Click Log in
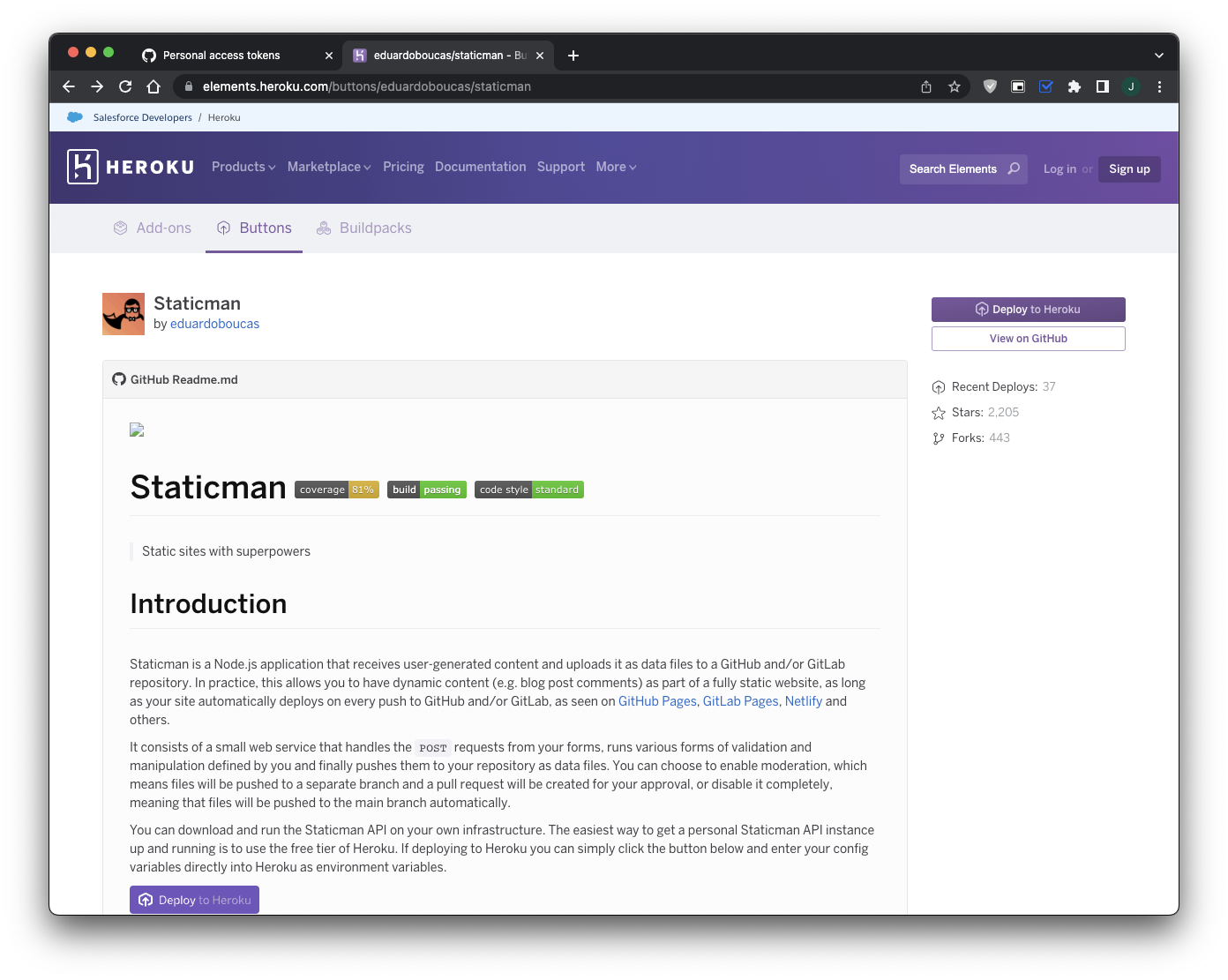1228x980 pixels. pos(1060,169)
